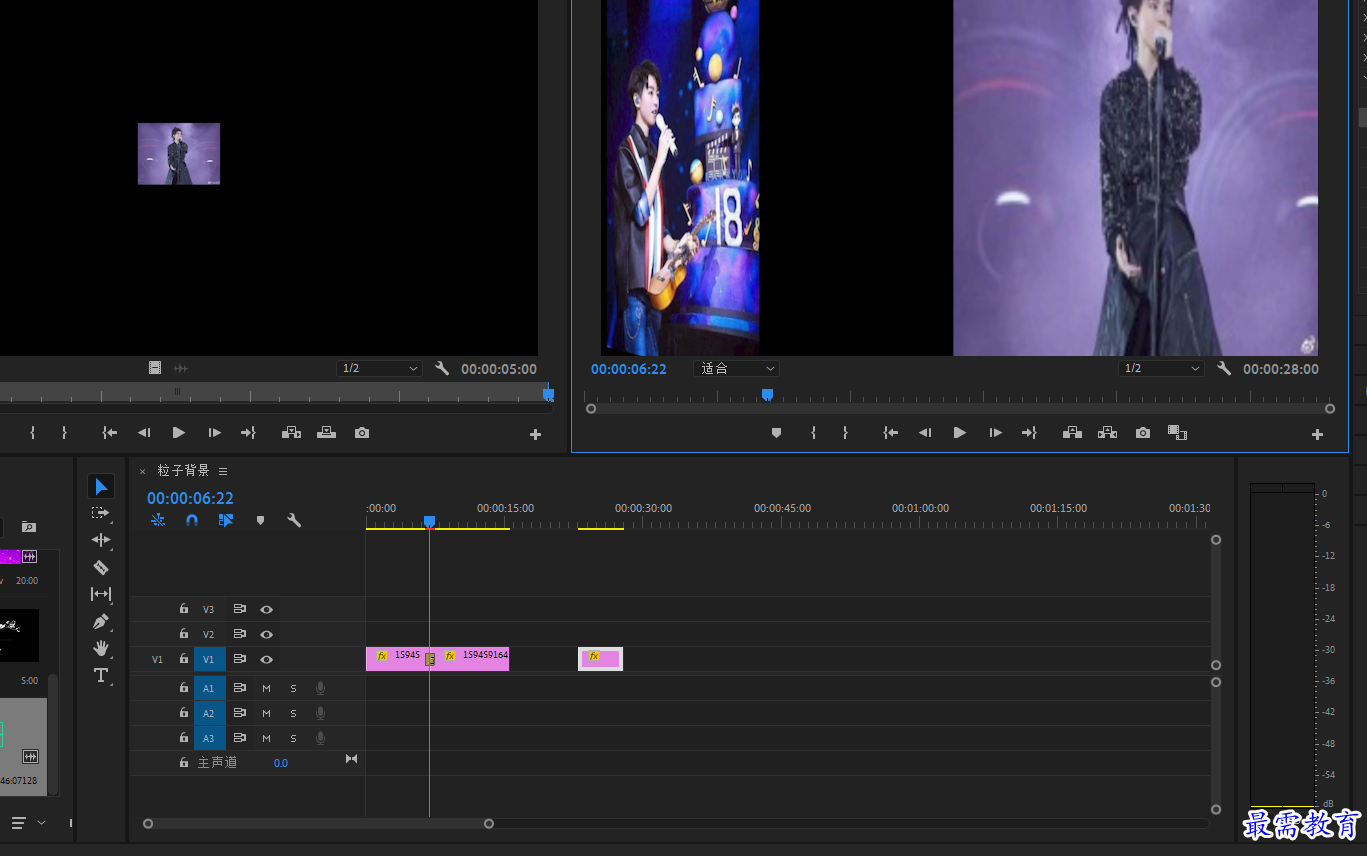Viewport: 1367px width, 856px height.
Task: Open Program monitor playback resolution 1/2 dropdown
Action: click(1161, 369)
